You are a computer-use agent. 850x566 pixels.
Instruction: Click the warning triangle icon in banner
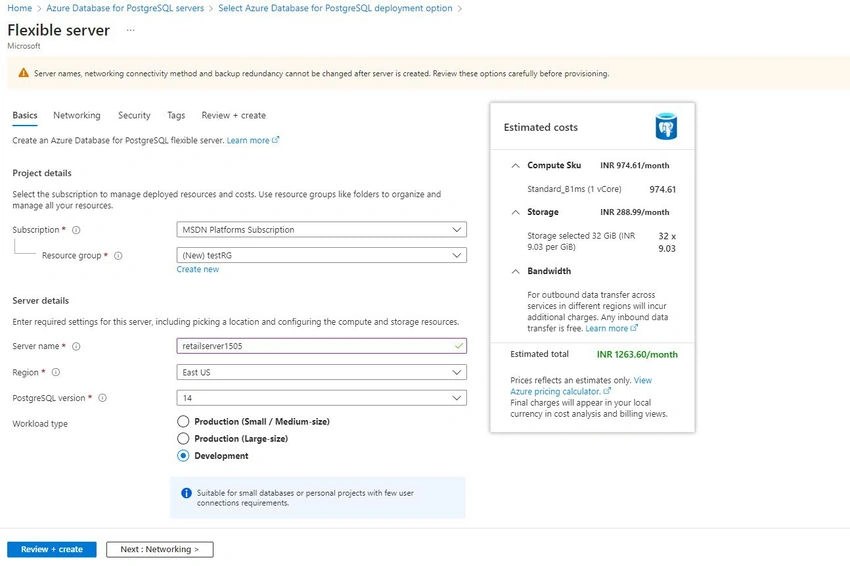[x=23, y=73]
